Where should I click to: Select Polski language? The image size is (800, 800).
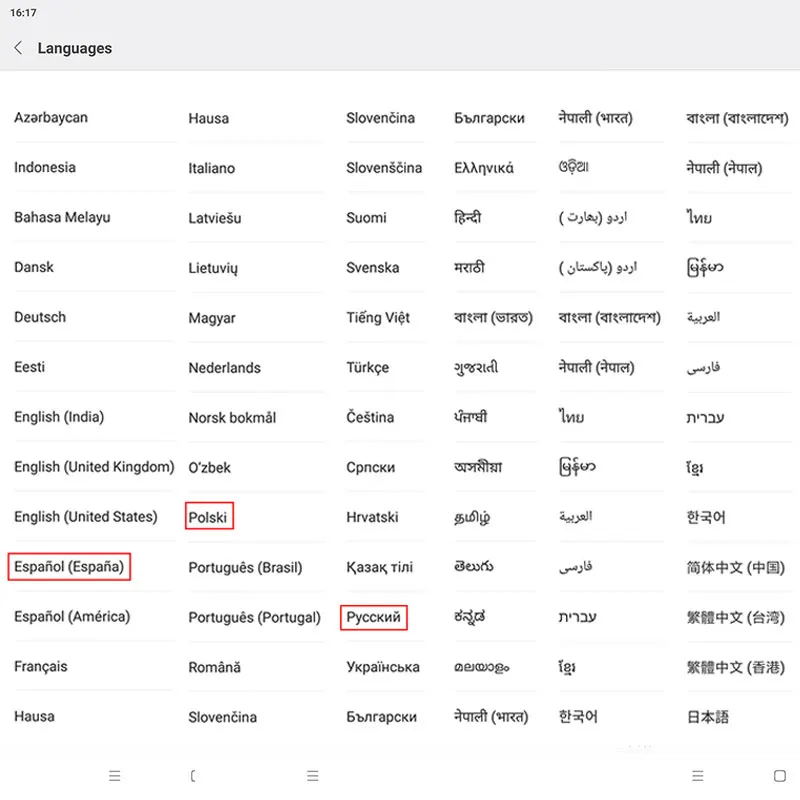(208, 517)
